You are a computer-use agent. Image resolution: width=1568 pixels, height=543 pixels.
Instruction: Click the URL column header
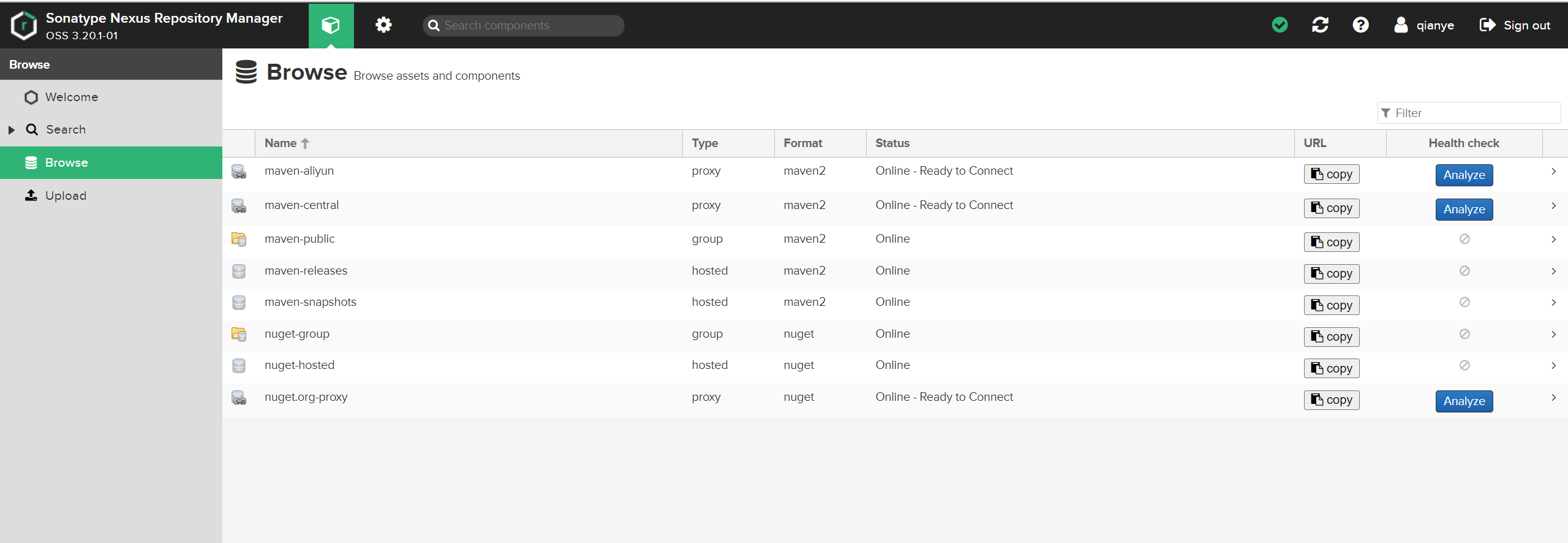click(1340, 143)
